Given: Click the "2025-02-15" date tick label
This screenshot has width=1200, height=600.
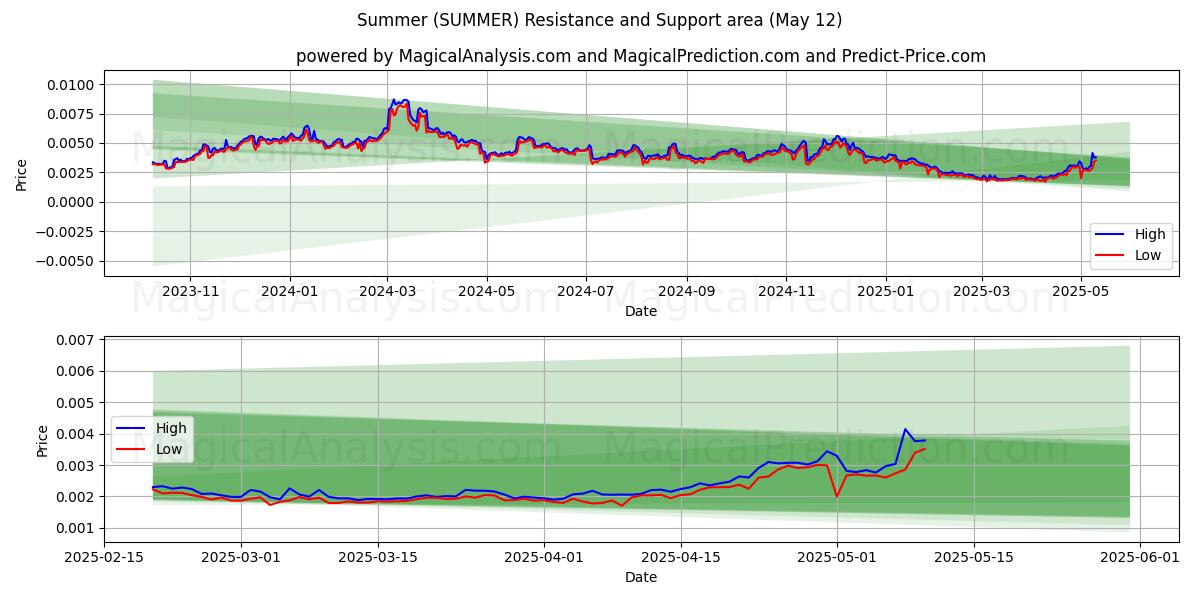Looking at the screenshot, I should (x=105, y=557).
